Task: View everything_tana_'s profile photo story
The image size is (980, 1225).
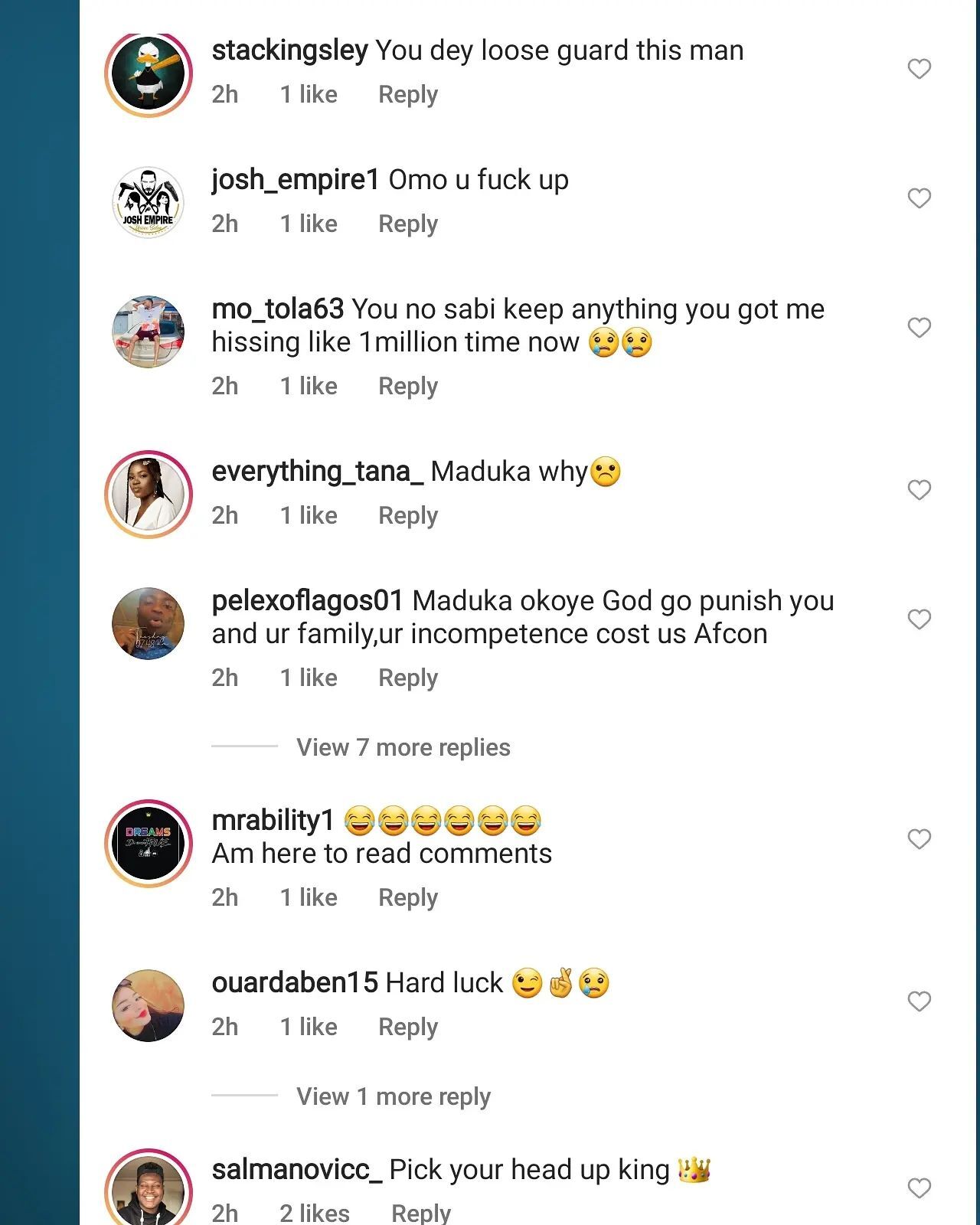Action: click(x=149, y=495)
